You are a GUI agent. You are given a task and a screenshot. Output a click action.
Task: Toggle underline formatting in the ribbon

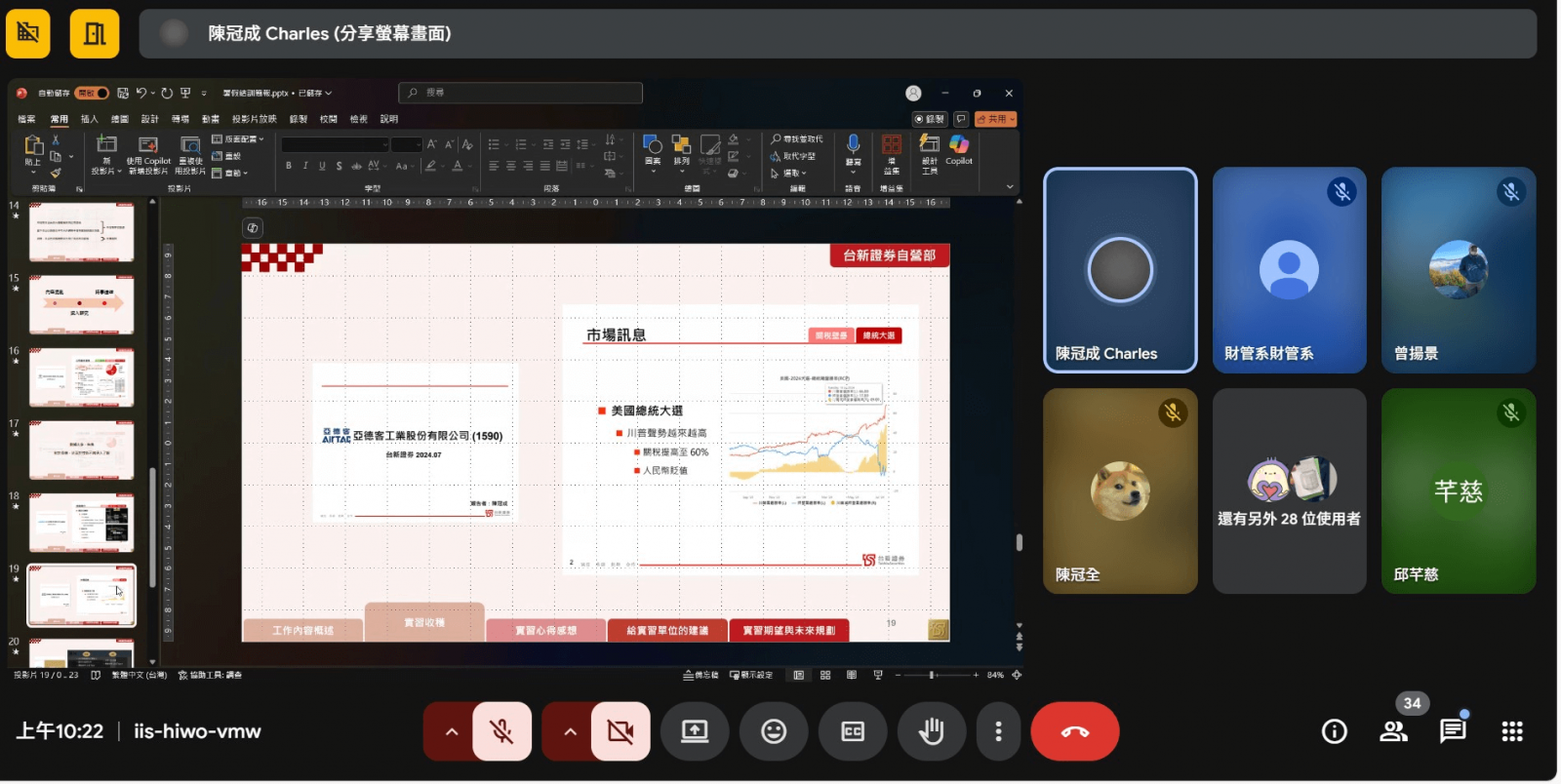(x=322, y=166)
